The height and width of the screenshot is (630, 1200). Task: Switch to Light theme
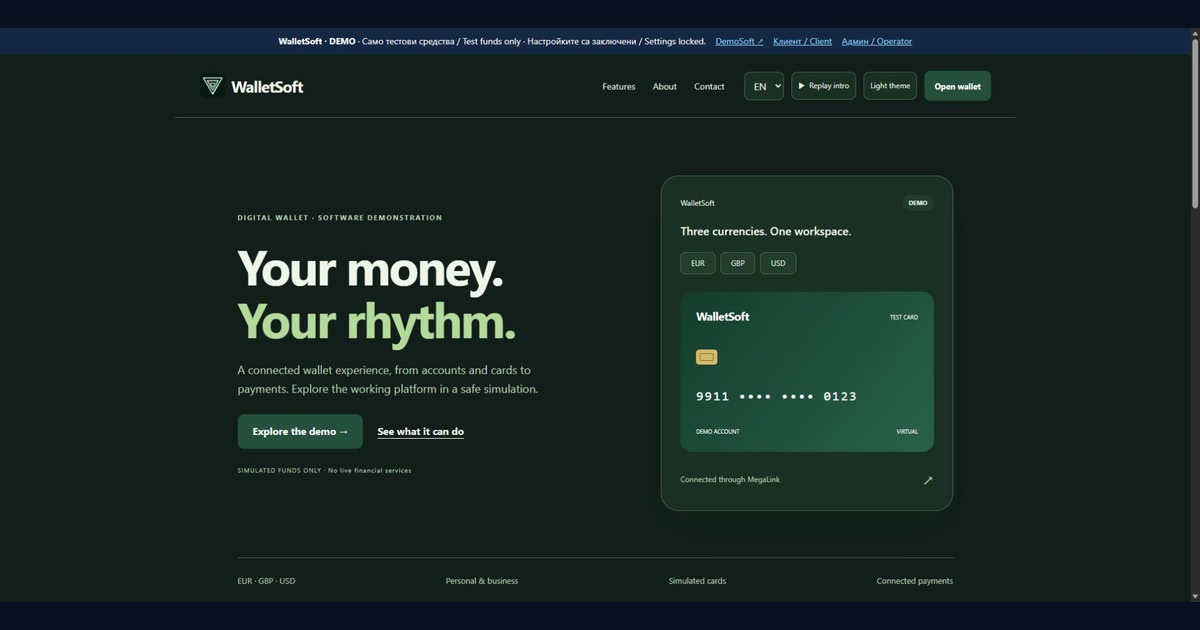890,86
